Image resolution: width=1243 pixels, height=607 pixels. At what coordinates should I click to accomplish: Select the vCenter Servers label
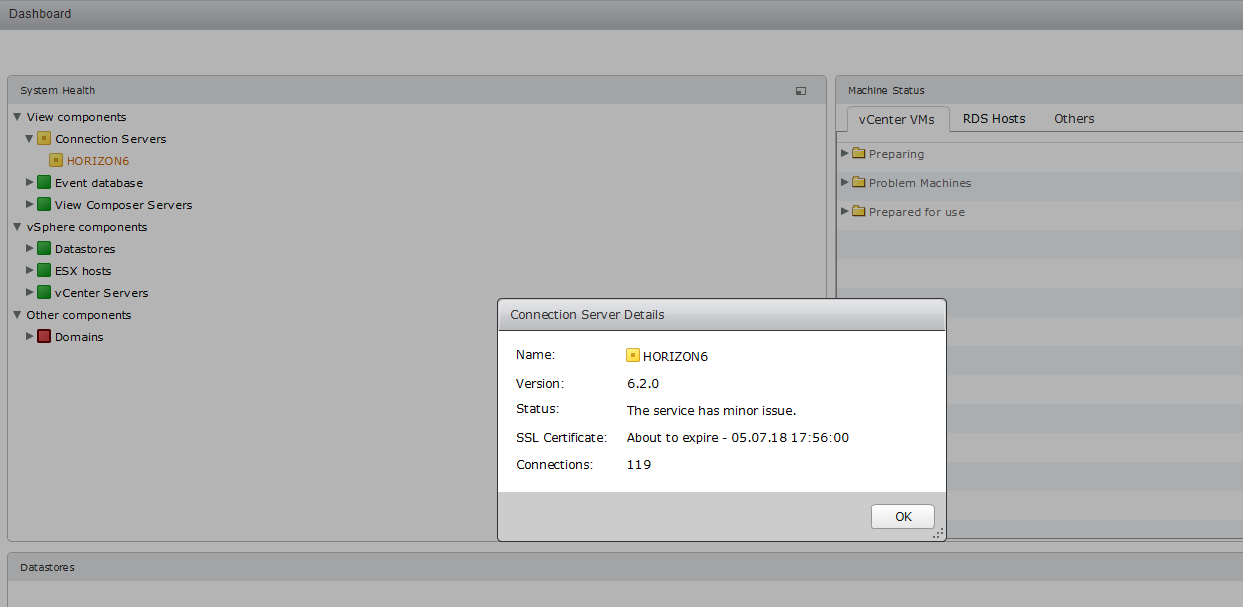pos(102,293)
